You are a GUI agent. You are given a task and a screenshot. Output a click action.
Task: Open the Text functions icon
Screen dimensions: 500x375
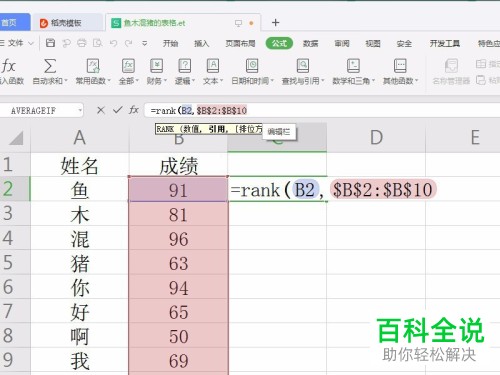213,66
